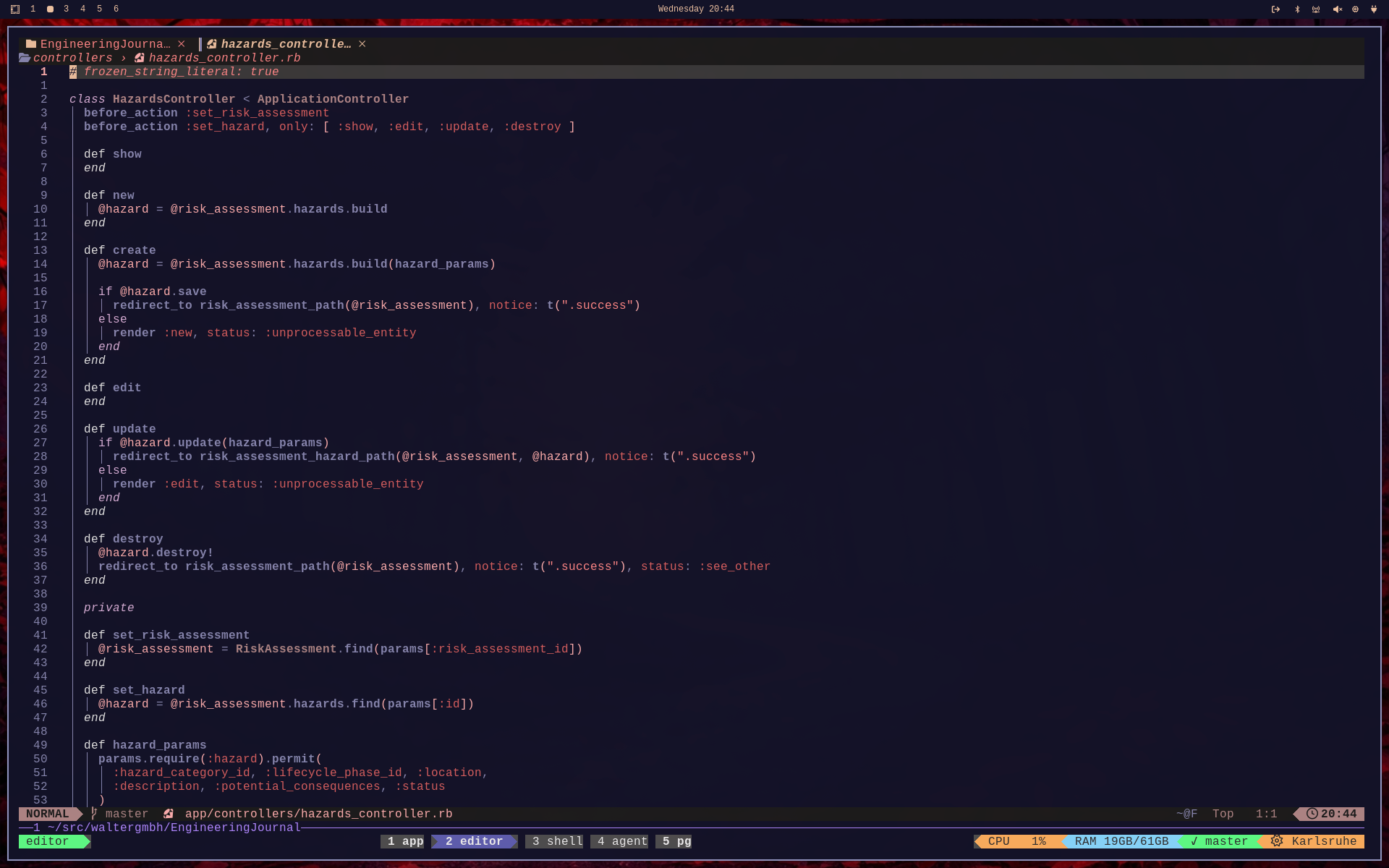Switch to the EngineeringJournal buffer tab

(105, 44)
